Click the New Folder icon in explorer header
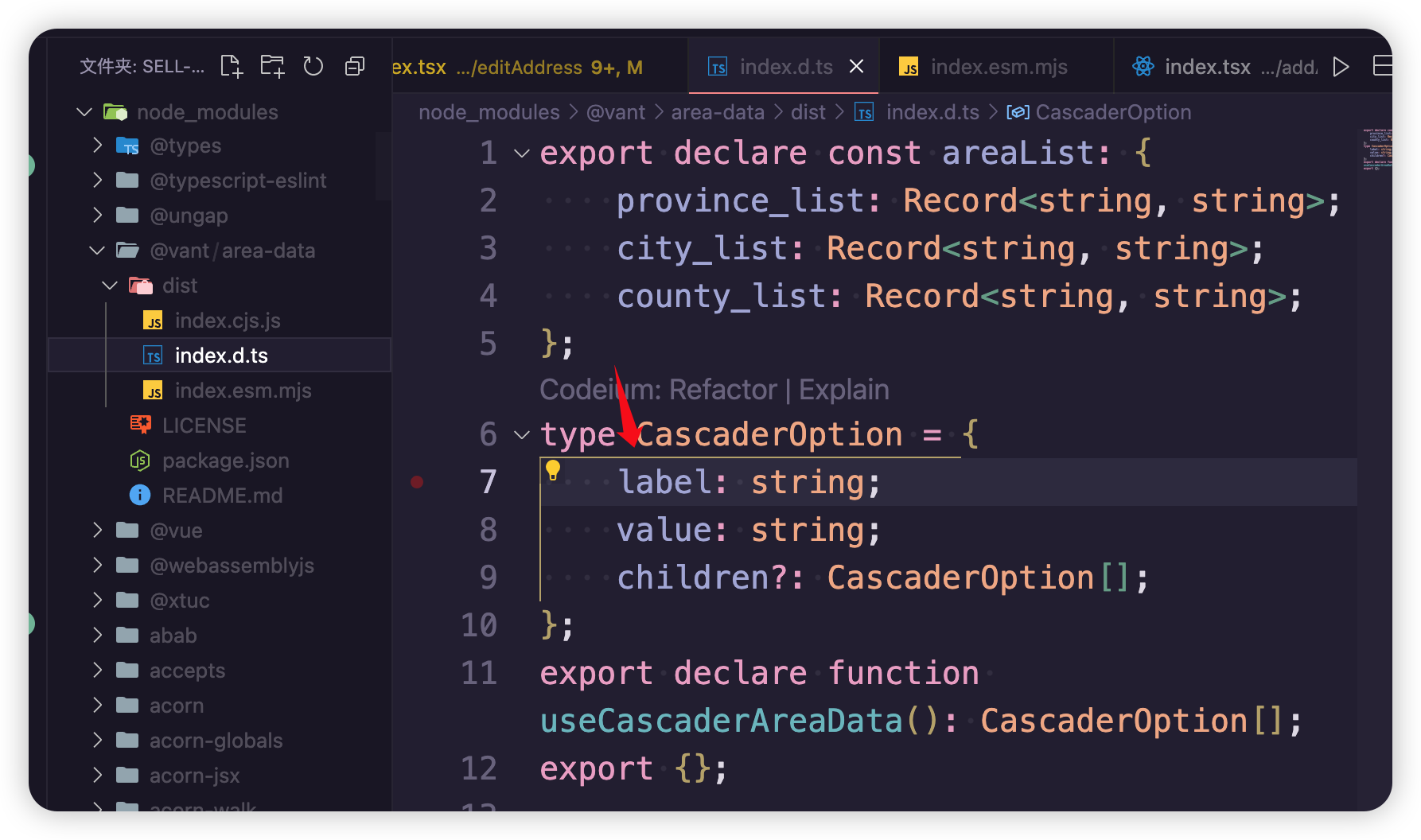The image size is (1421, 840). click(x=272, y=66)
